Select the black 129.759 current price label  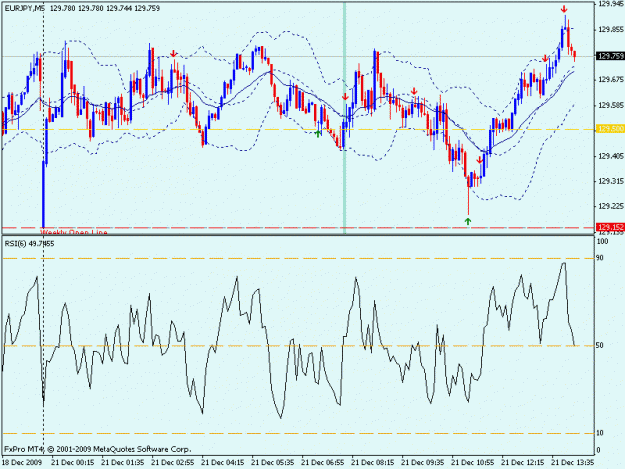point(610,56)
